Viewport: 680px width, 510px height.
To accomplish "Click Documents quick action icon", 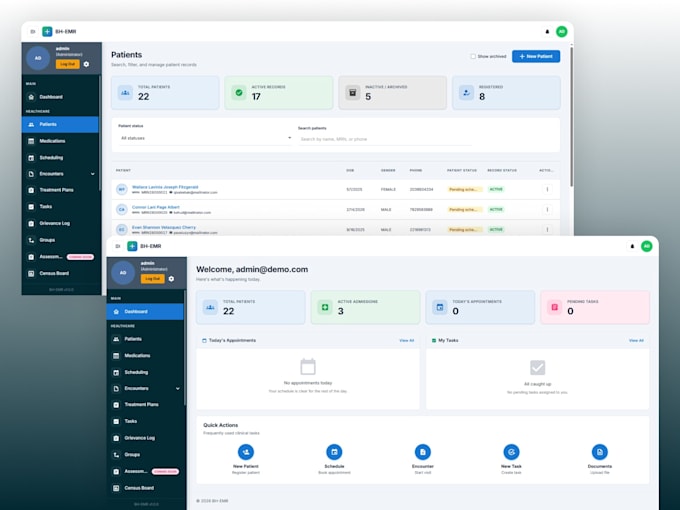I will (600, 452).
